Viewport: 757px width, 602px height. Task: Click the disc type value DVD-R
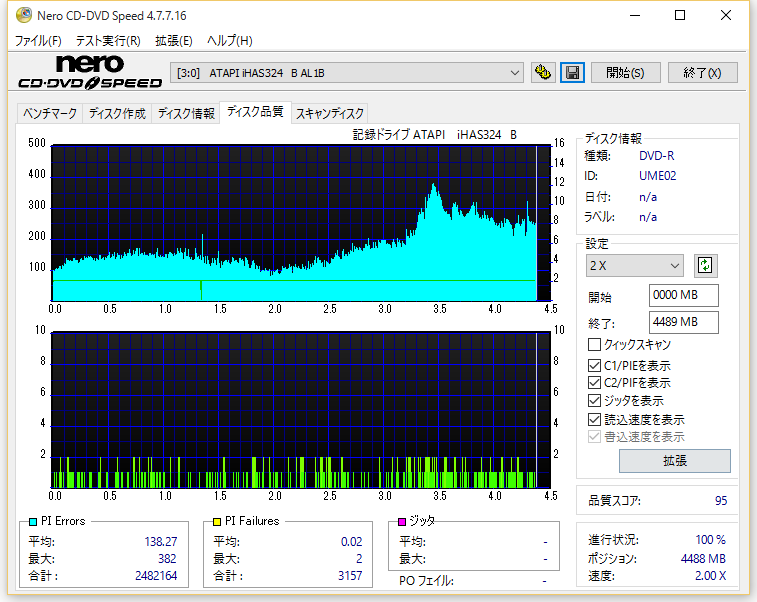pyautogui.click(x=657, y=156)
